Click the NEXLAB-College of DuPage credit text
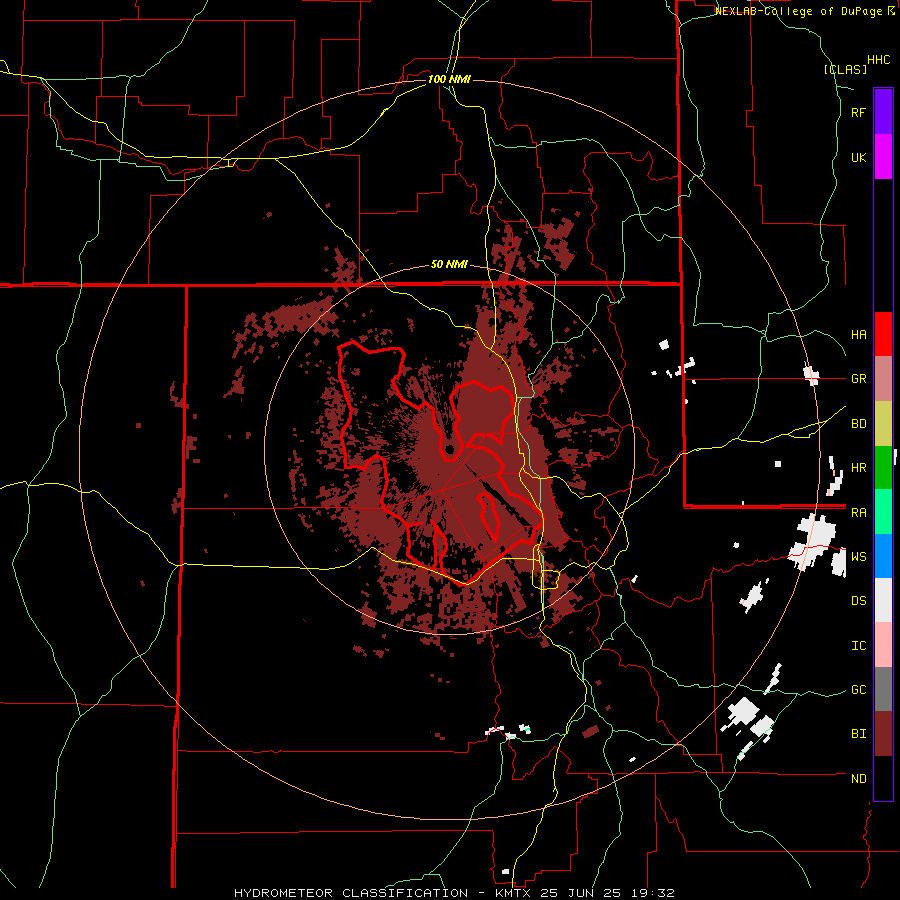Image resolution: width=900 pixels, height=900 pixels. [x=800, y=11]
